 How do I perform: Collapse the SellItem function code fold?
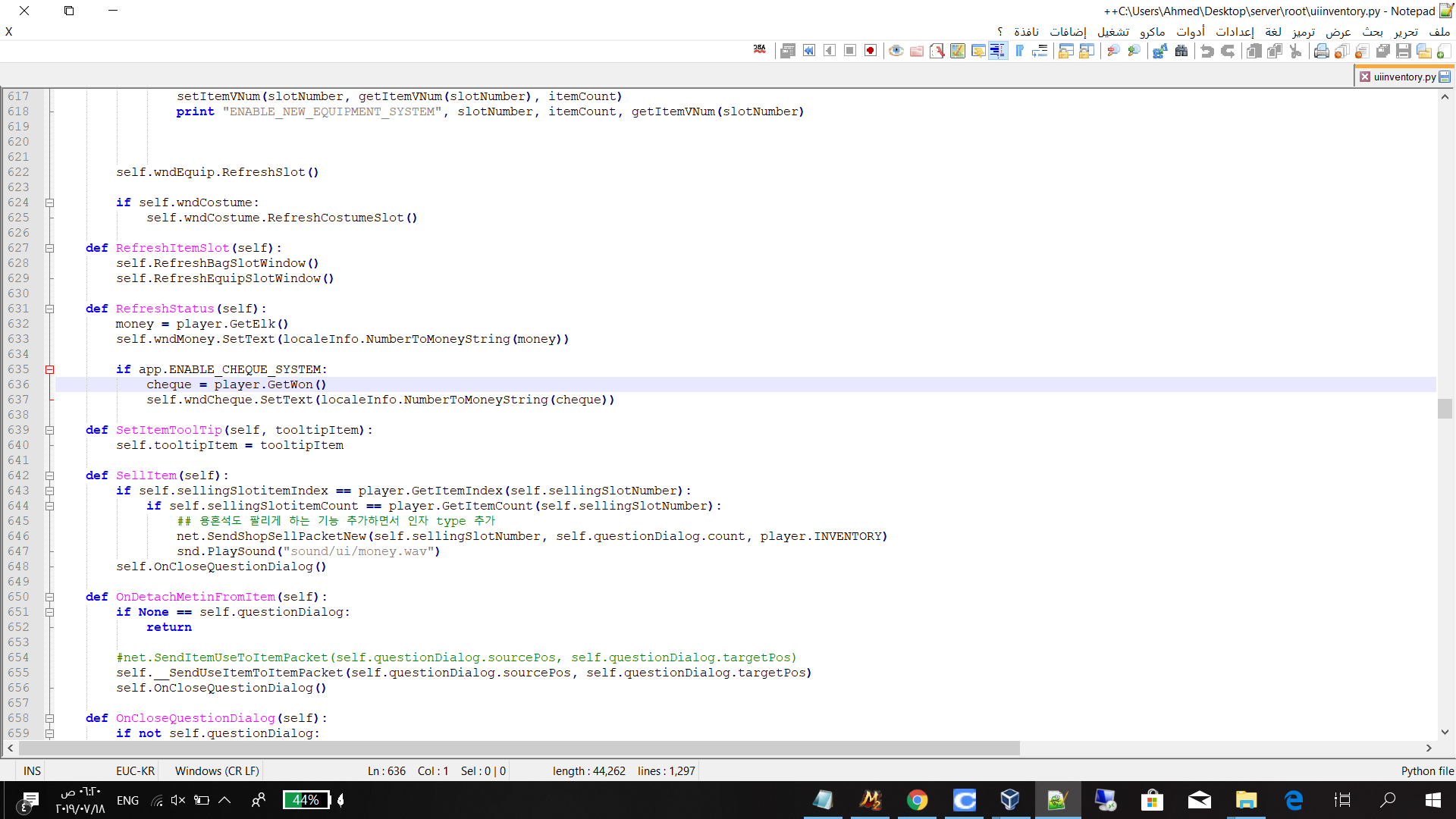tap(49, 475)
